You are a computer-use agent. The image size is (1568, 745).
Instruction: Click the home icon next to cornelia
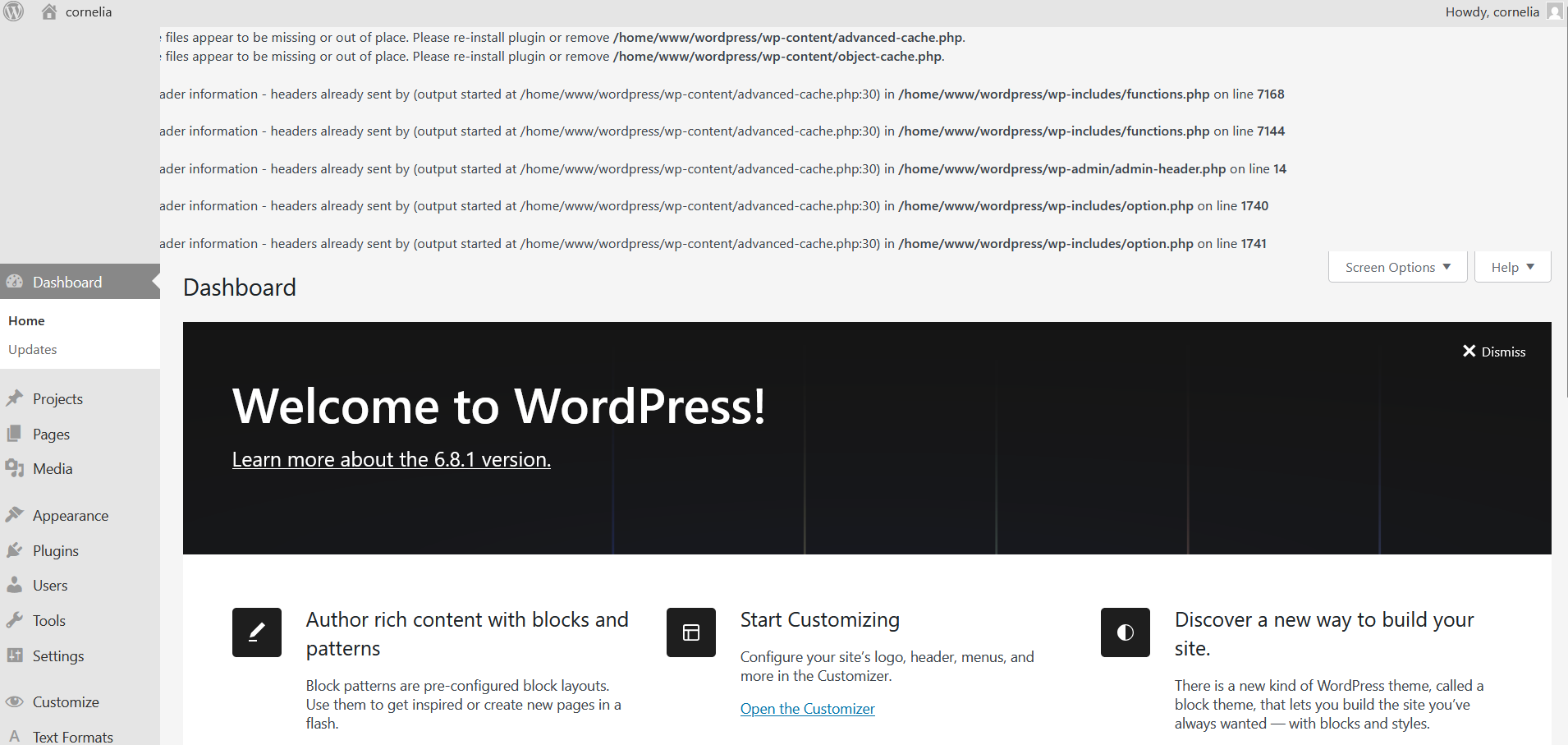48,11
